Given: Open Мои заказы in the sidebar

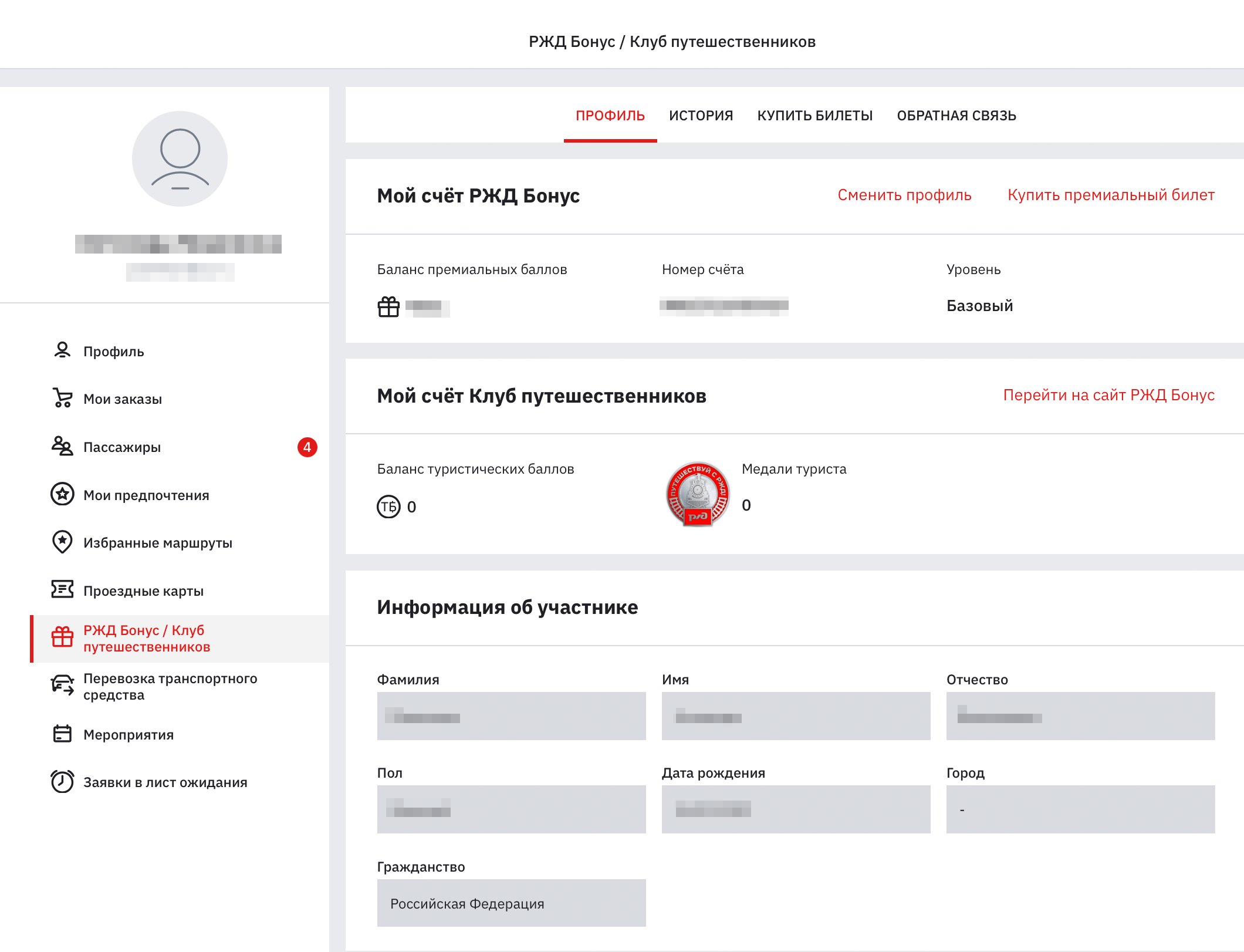Looking at the screenshot, I should click(x=179, y=399).
